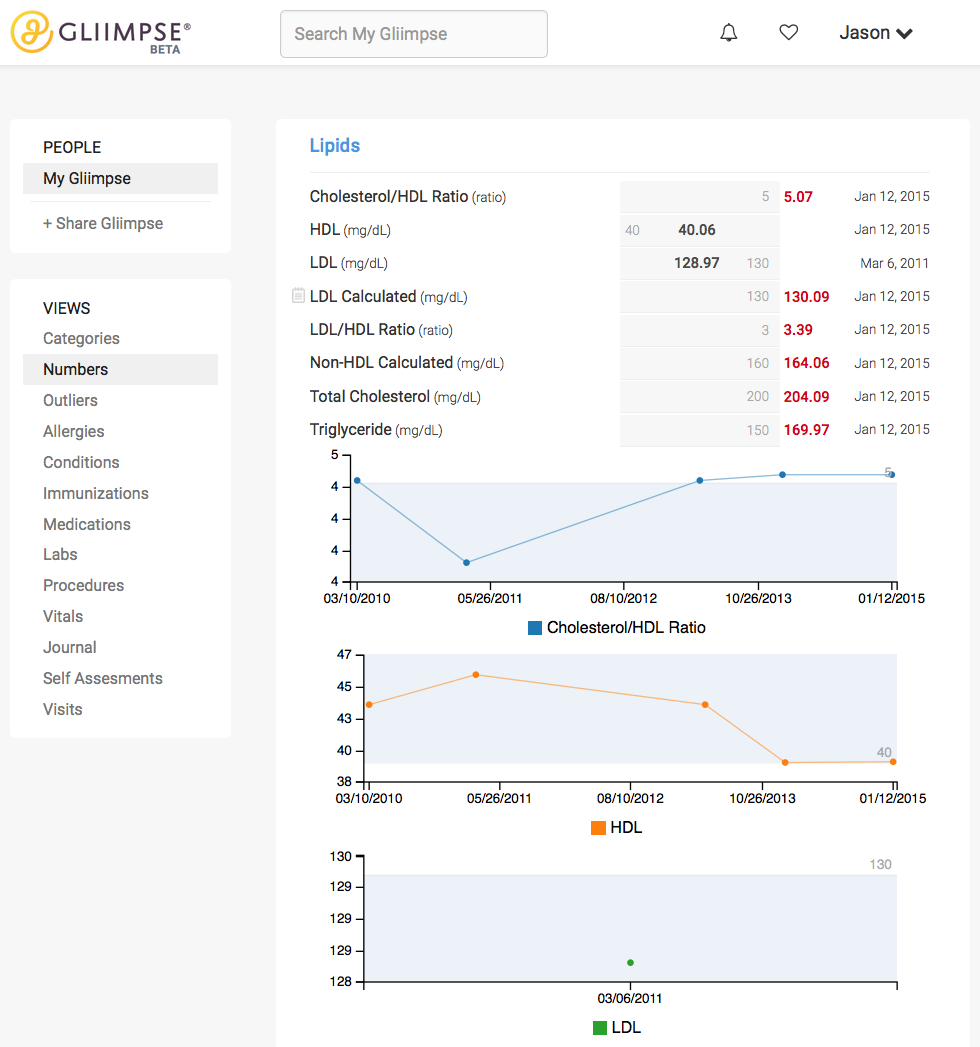
Task: Open the Categories view
Action: coord(81,339)
